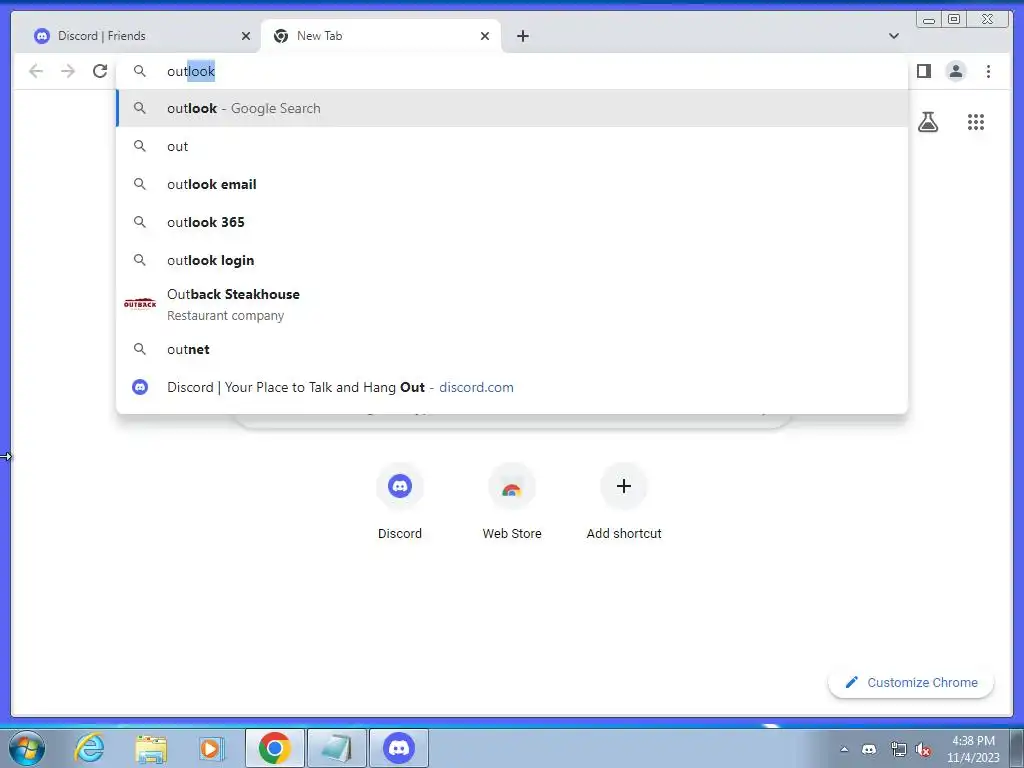The width and height of the screenshot is (1024, 768).
Task: Click the muted volume tray icon
Action: [923, 750]
